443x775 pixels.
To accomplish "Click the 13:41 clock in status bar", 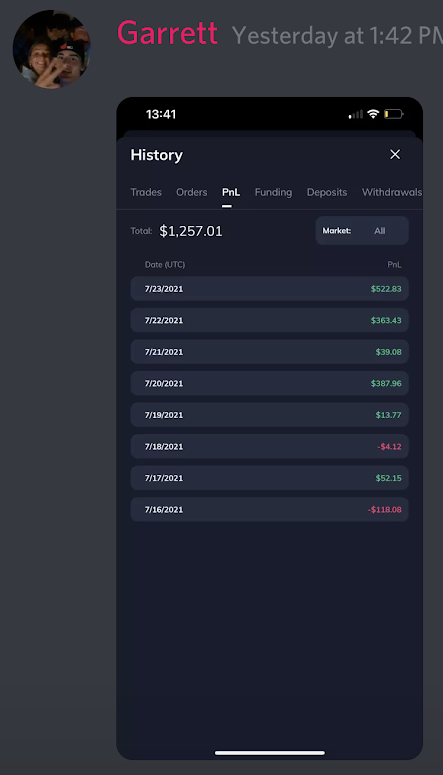I will 161,114.
